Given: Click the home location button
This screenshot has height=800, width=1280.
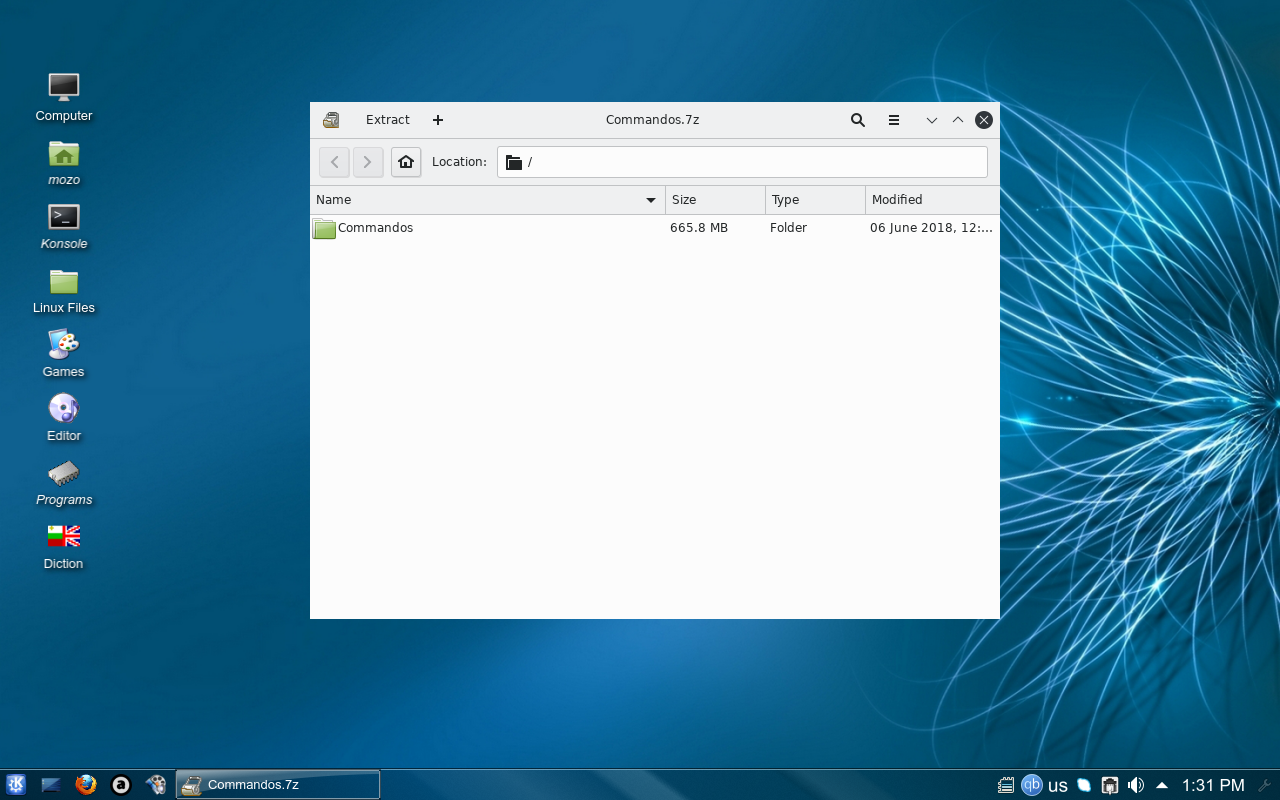Looking at the screenshot, I should [406, 161].
